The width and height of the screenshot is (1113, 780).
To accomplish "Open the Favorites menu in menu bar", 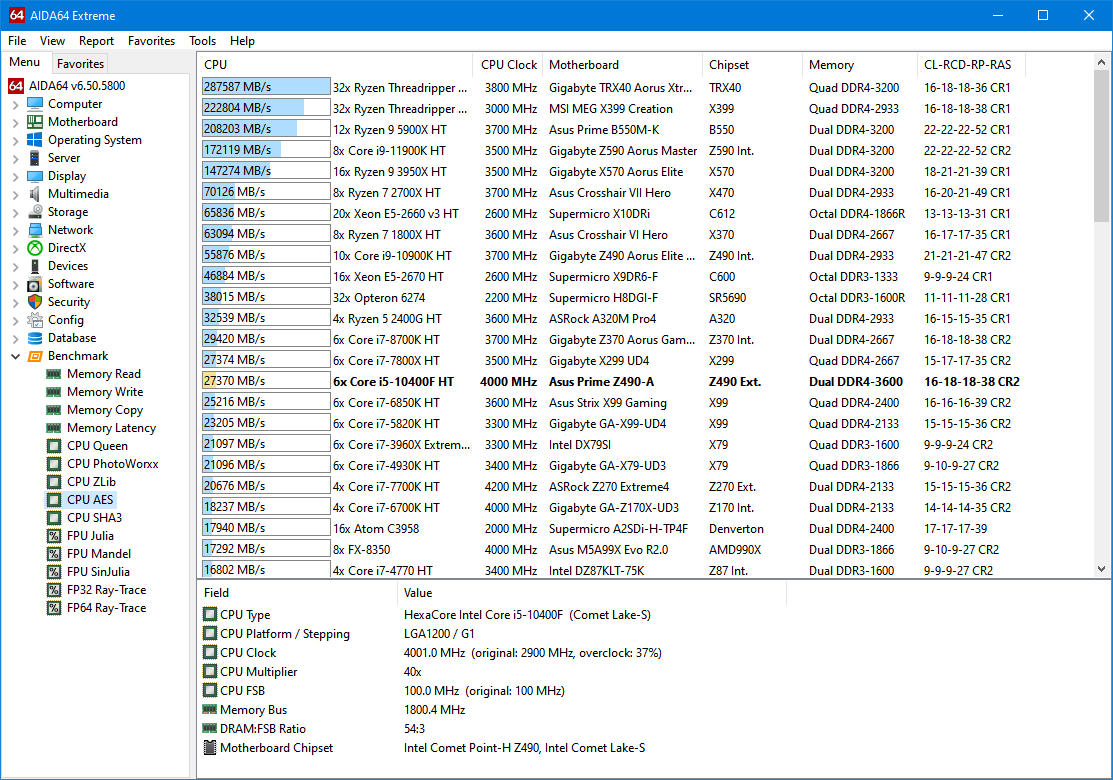I will [x=151, y=41].
